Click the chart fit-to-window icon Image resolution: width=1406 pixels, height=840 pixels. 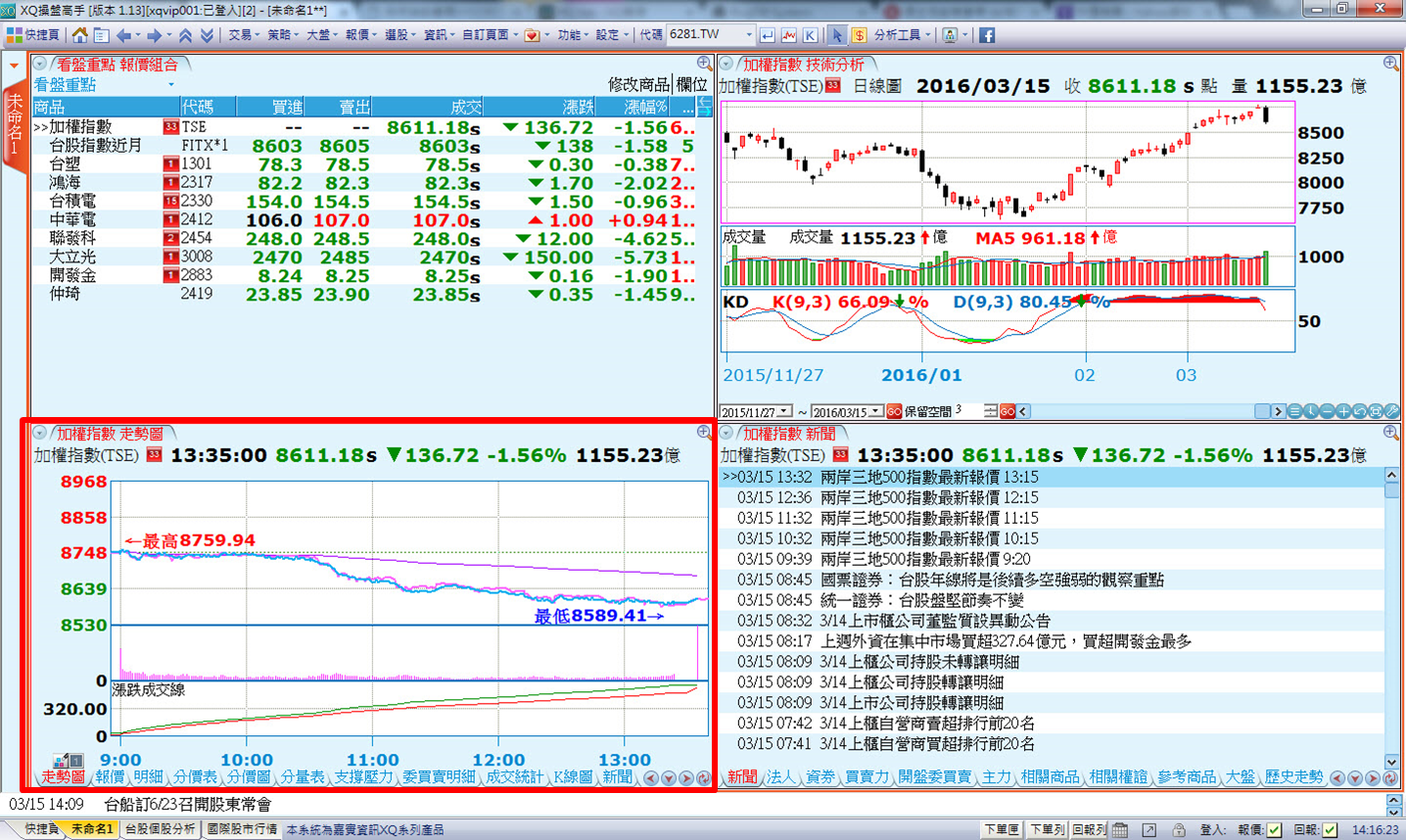1375,411
